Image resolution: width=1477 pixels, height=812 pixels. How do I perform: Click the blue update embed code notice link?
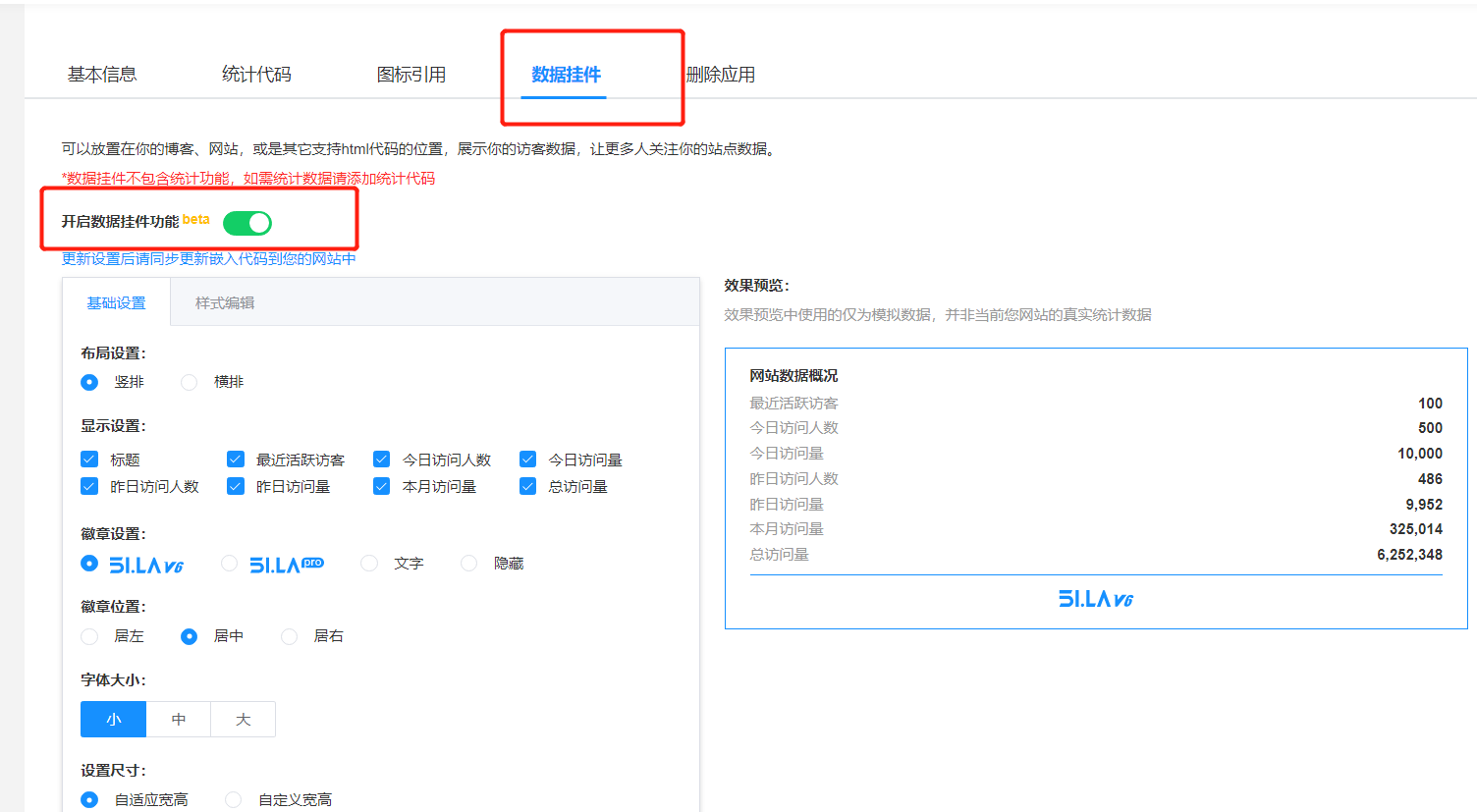(208, 259)
